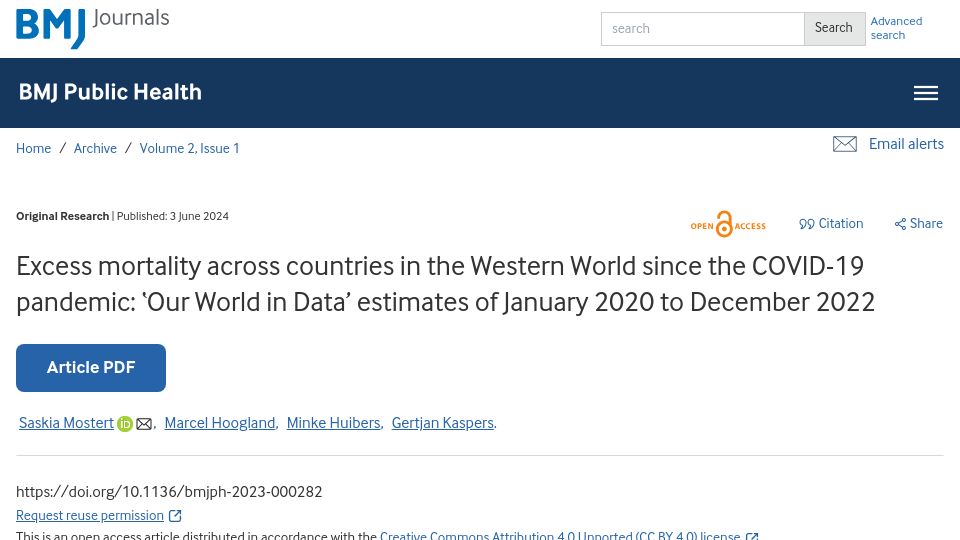Open the Archive breadcrumb
Screen dimensions: 960x540
click(x=96, y=148)
